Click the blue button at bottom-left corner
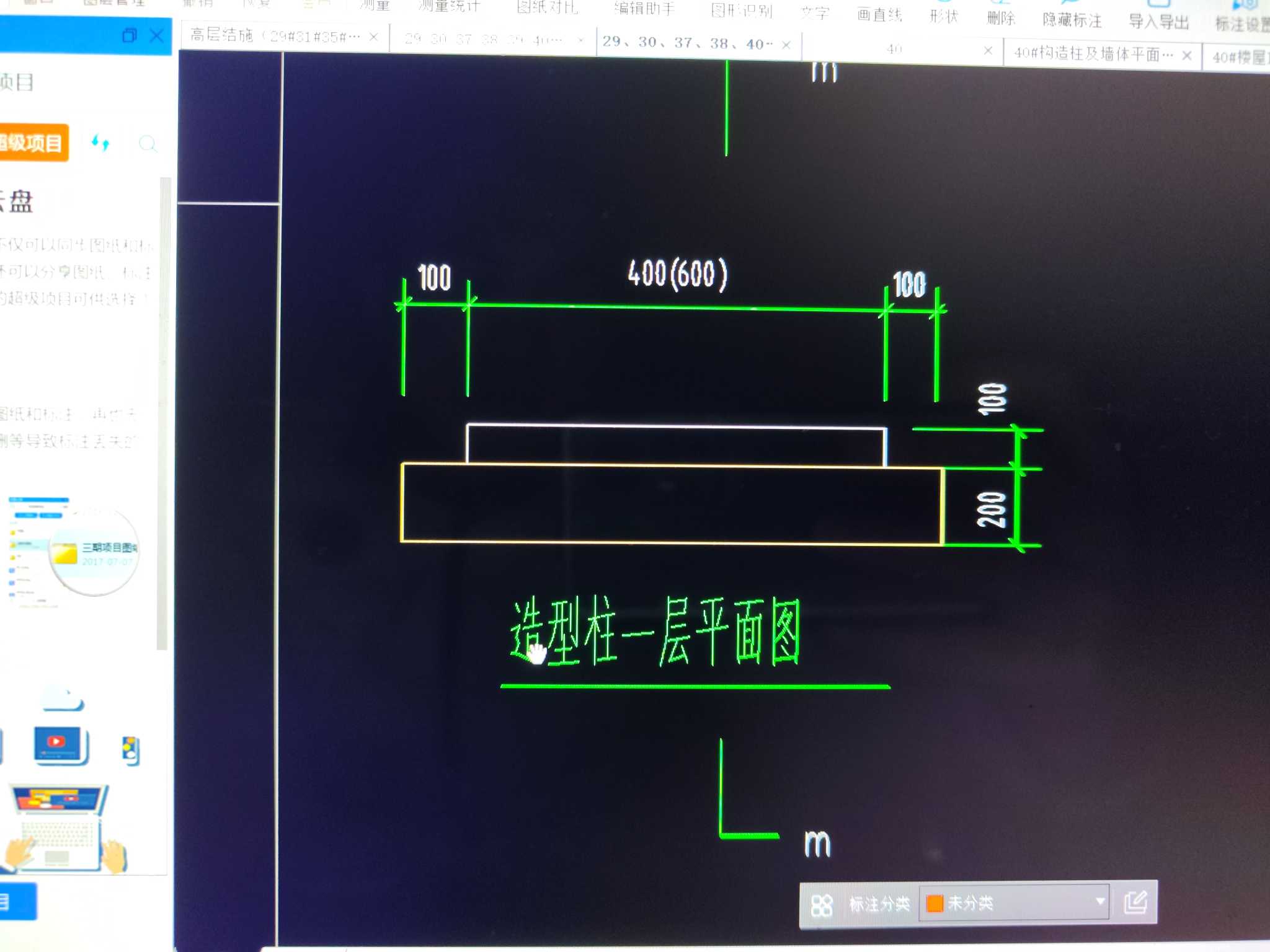The image size is (1270, 952). pyautogui.click(x=17, y=901)
